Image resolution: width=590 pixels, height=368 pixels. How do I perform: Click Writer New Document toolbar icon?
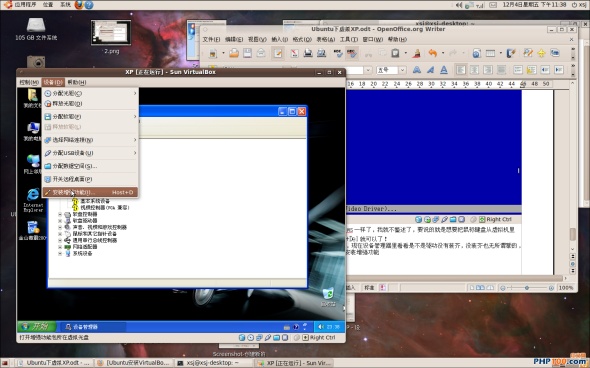[x=213, y=53]
